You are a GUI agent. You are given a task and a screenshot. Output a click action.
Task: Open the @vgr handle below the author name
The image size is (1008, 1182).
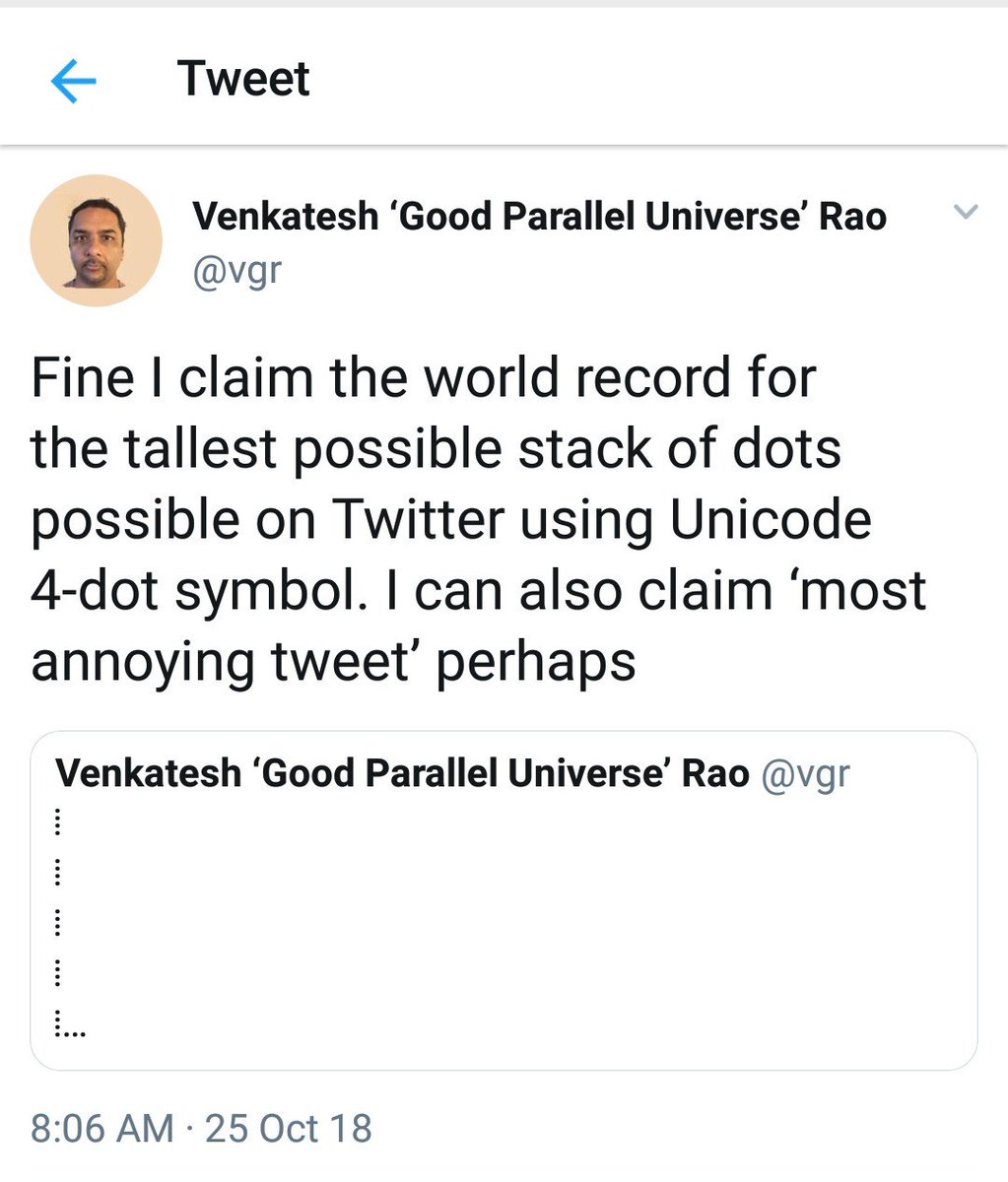(236, 269)
